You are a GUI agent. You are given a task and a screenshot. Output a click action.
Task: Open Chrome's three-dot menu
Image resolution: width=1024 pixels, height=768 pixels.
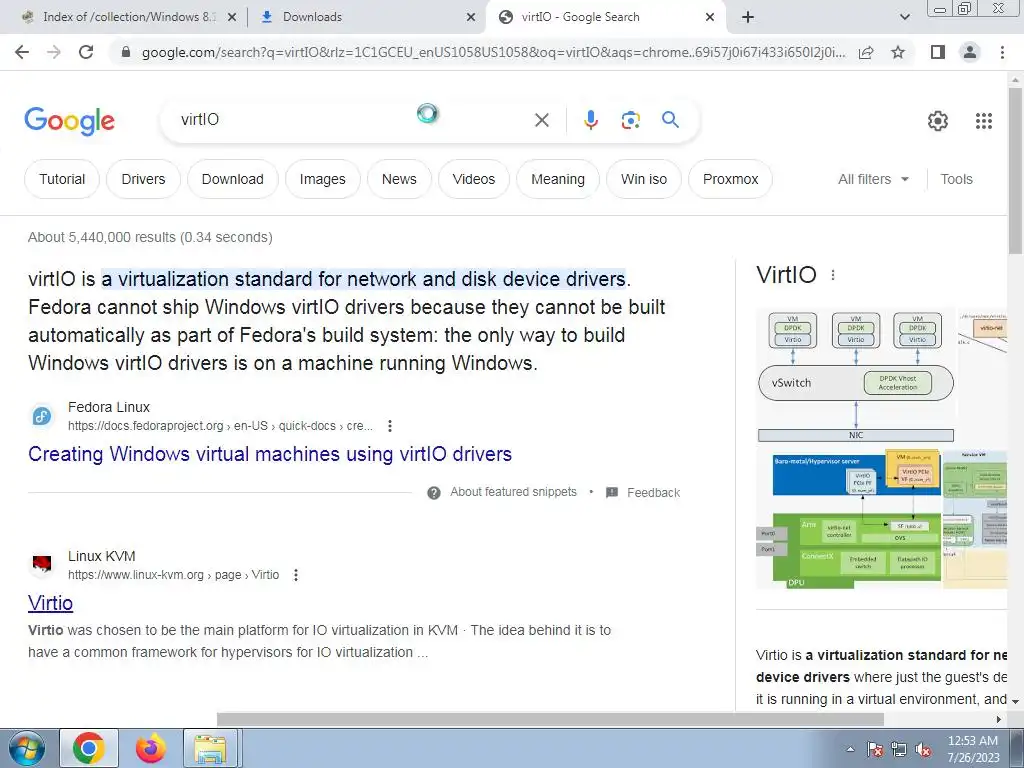(1002, 52)
